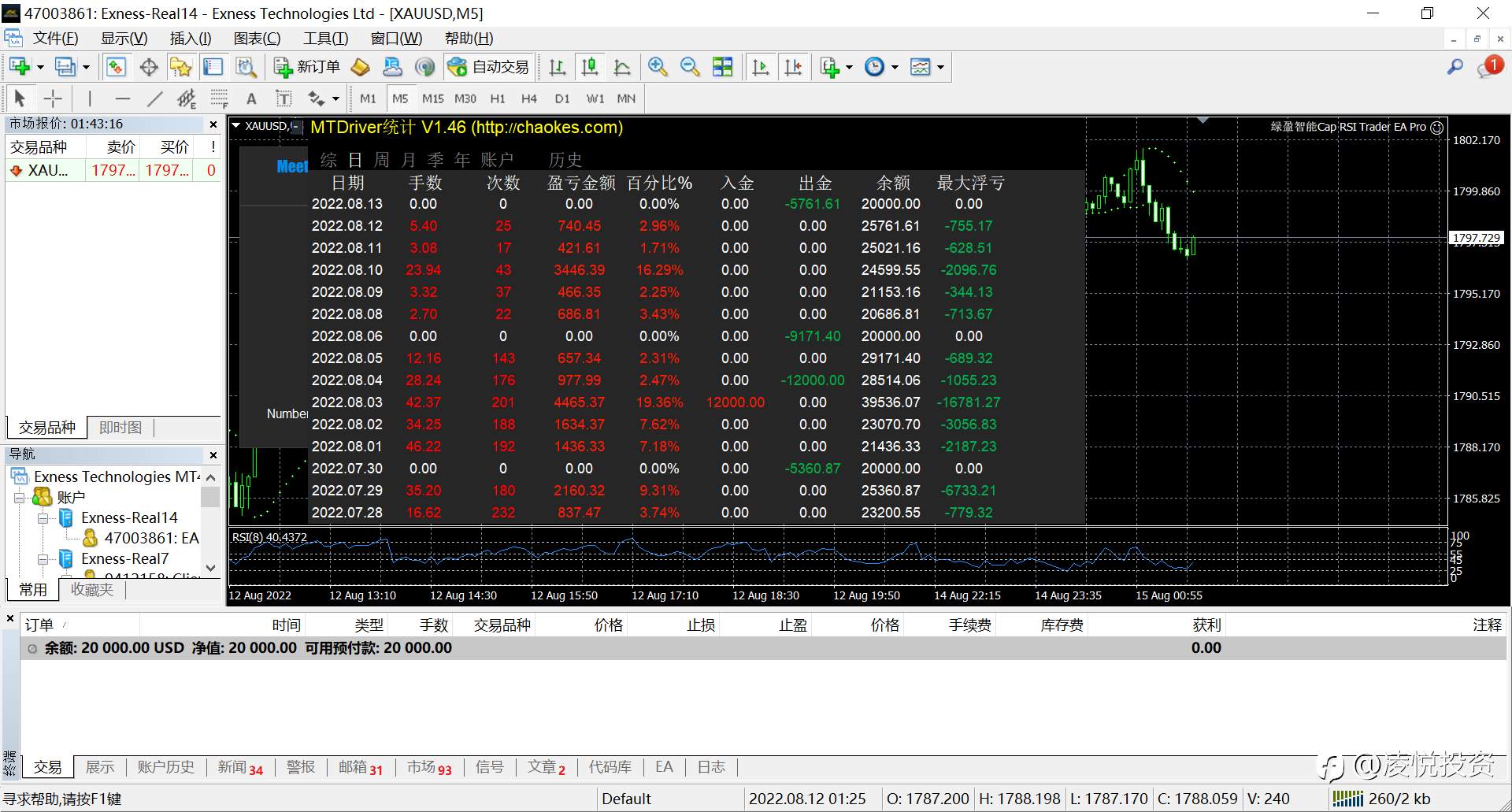Viewport: 1512px width, 812px height.
Task: Open the templates dropdown arrow
Action: [940, 68]
